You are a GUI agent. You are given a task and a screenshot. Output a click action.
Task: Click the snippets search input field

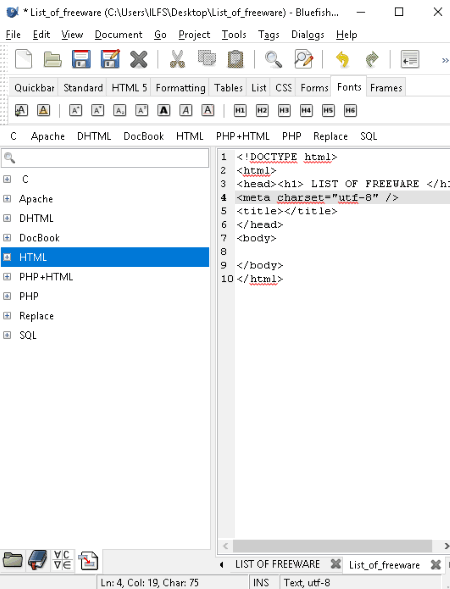pos(105,158)
